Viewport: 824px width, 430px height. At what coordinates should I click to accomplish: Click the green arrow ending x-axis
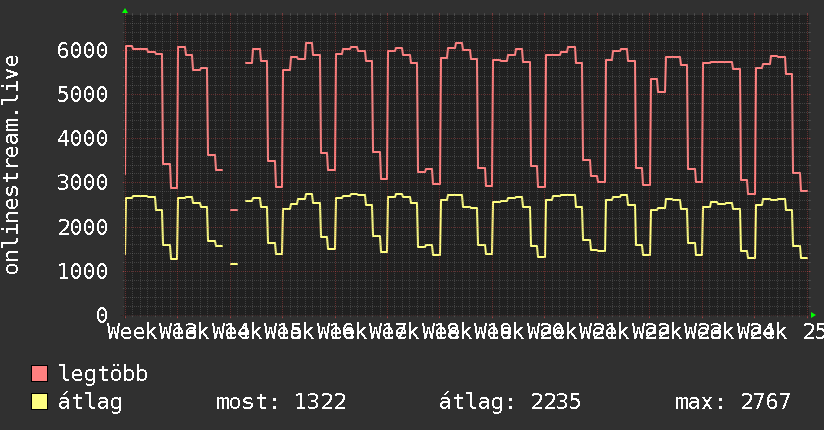pos(813,315)
